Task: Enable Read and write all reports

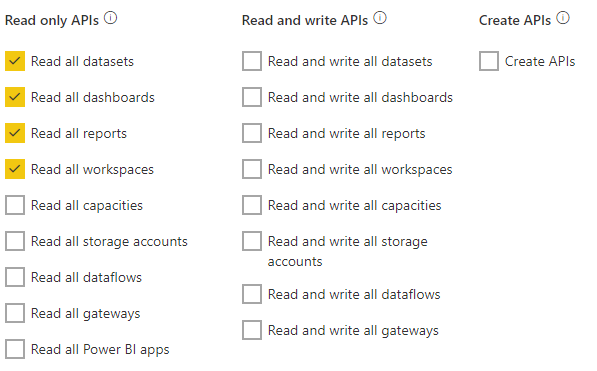Action: [x=252, y=133]
